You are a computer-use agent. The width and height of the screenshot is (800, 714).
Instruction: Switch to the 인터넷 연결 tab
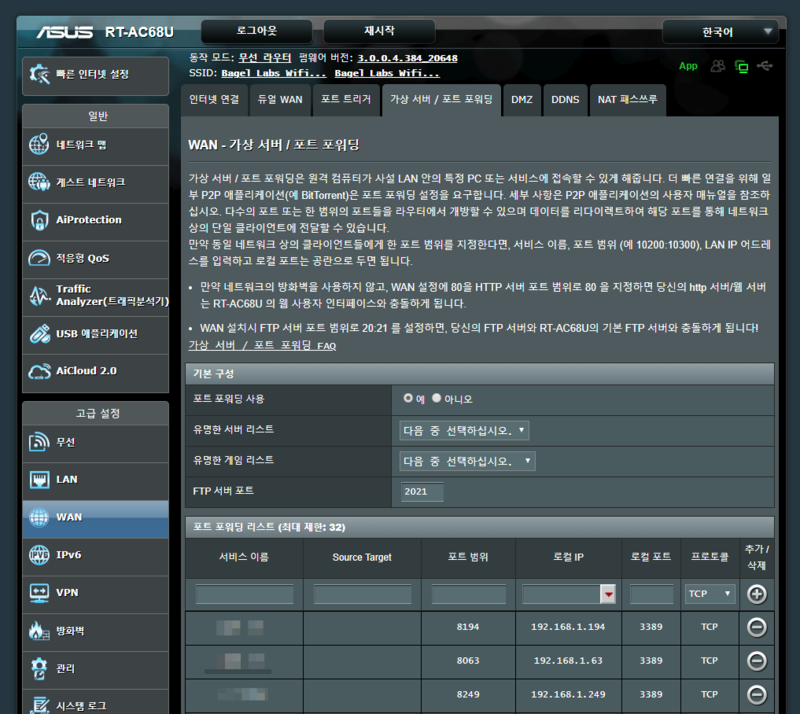tap(214, 100)
